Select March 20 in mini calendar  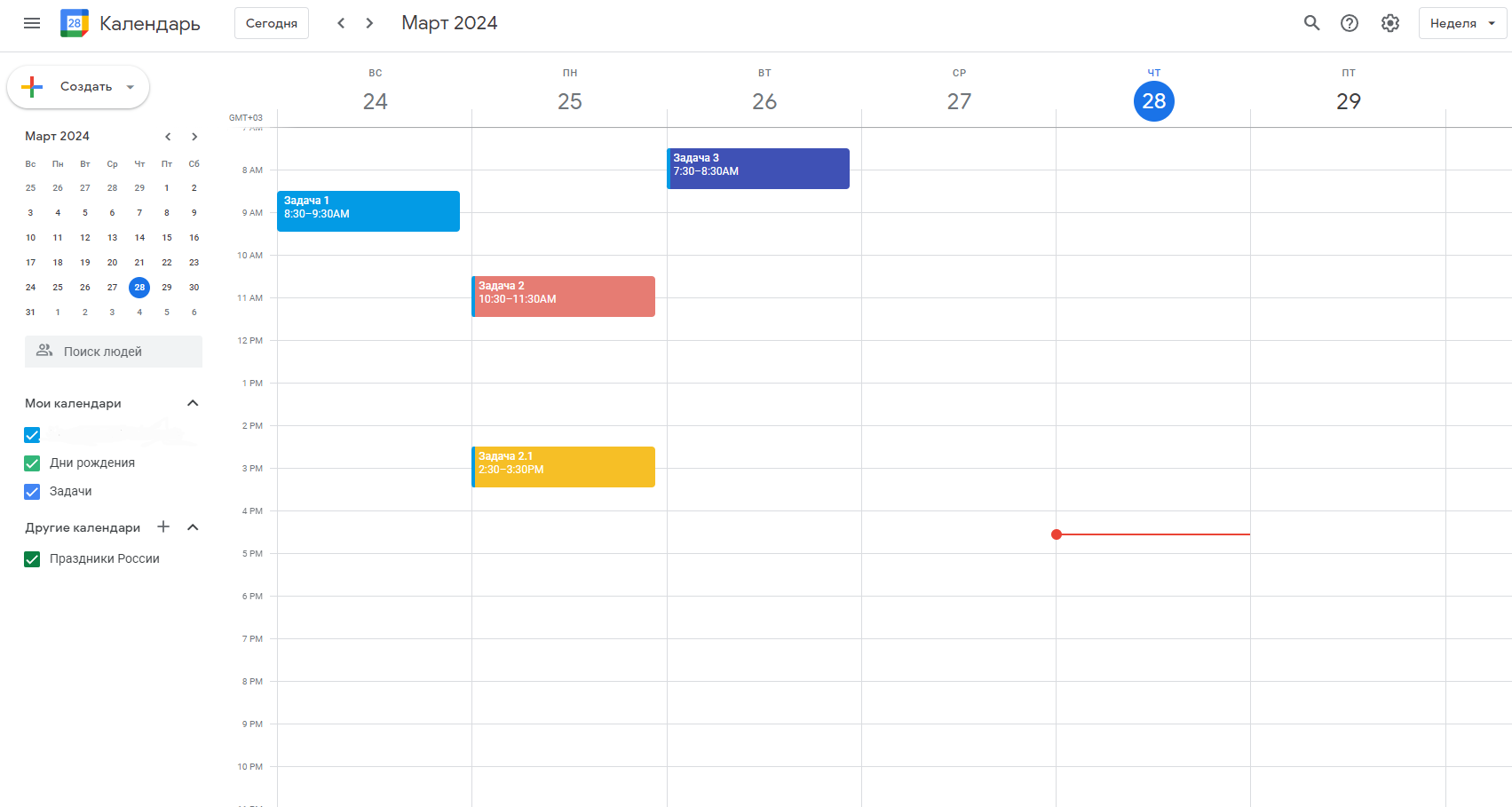coord(112,263)
